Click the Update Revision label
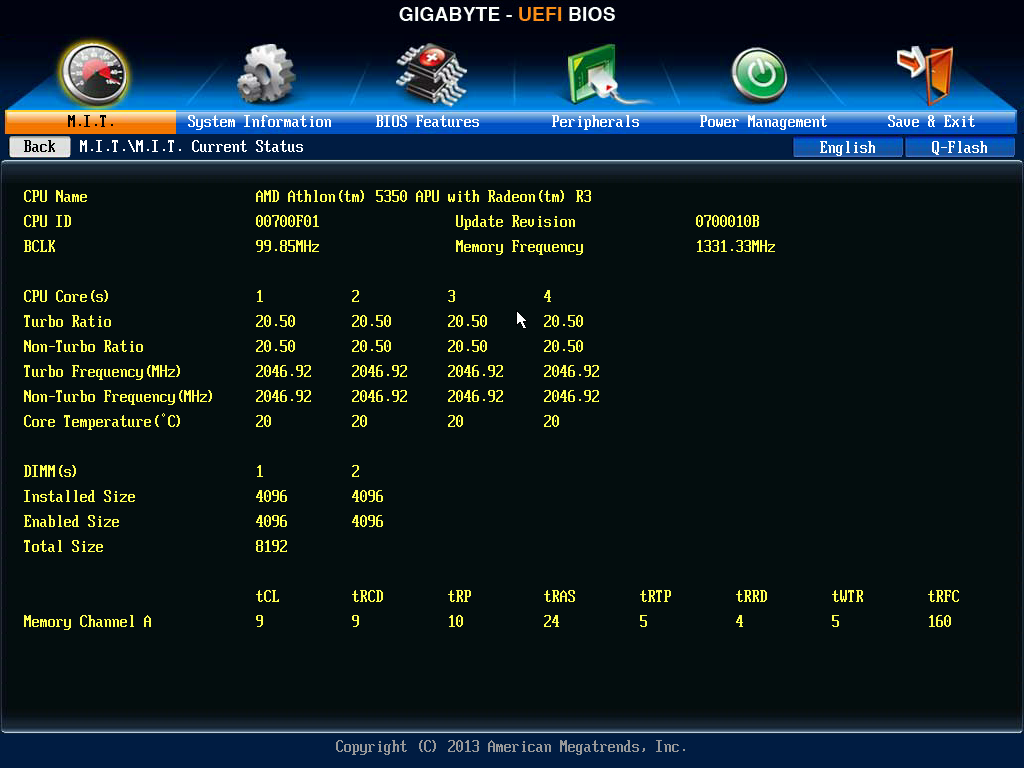This screenshot has width=1024, height=768. pyautogui.click(x=515, y=221)
